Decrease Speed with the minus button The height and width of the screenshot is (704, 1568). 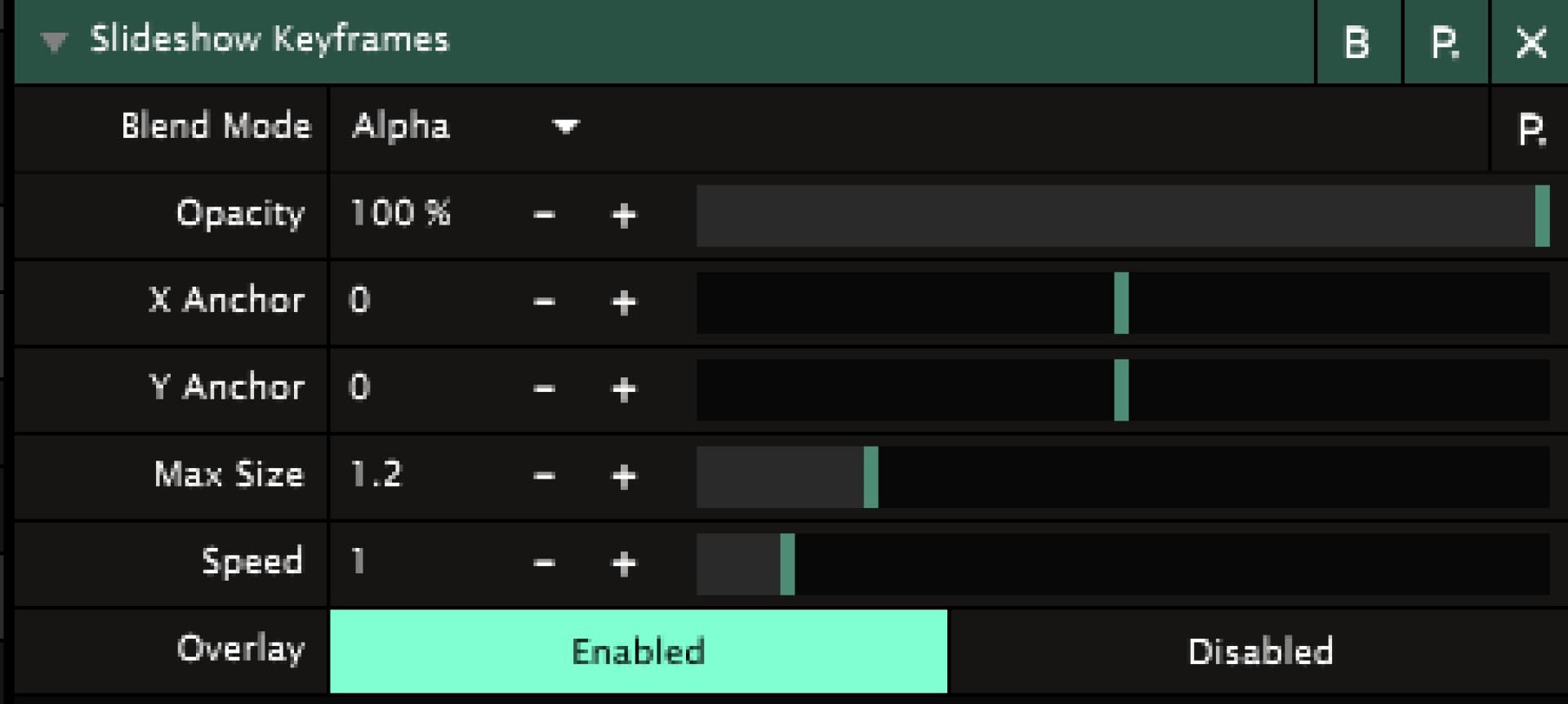click(x=544, y=564)
